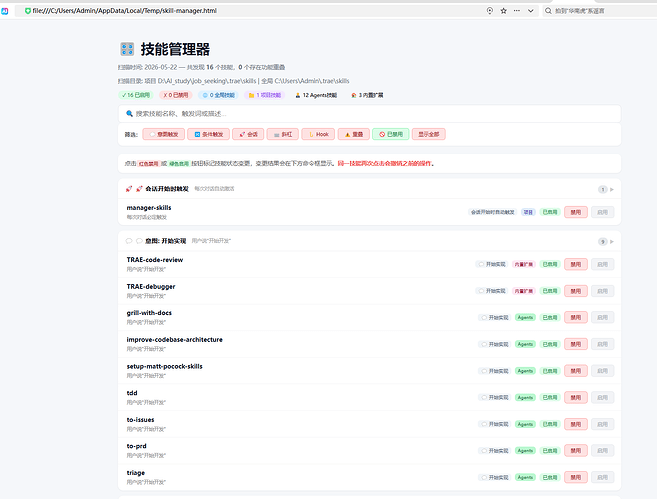The width and height of the screenshot is (657, 499).
Task: Click the bookmark star icon in address bar
Action: tap(503, 11)
